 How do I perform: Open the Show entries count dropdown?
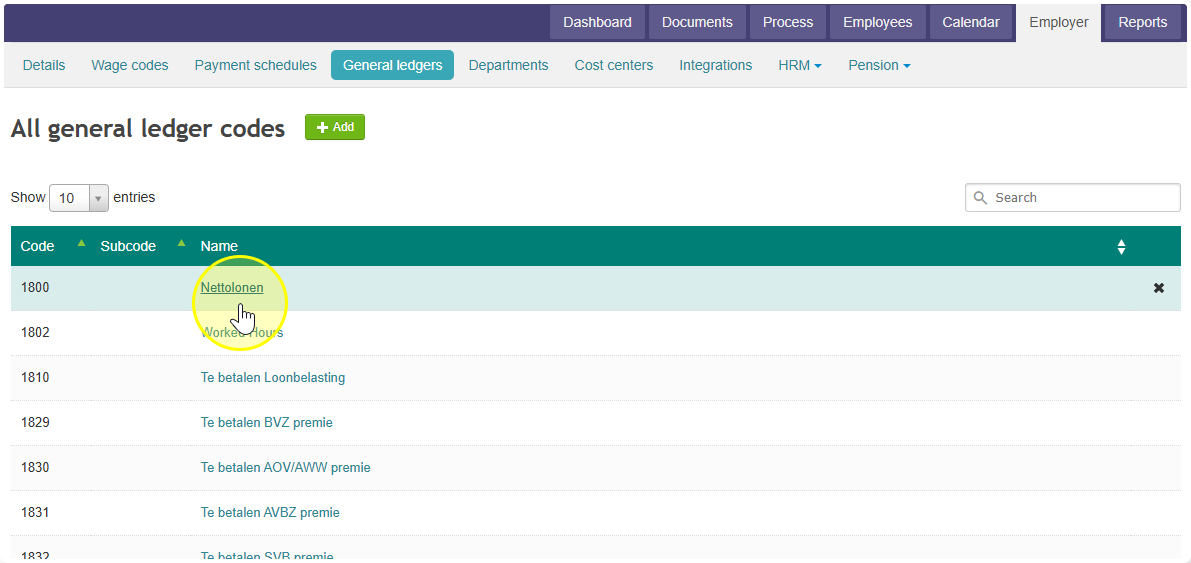click(x=79, y=198)
